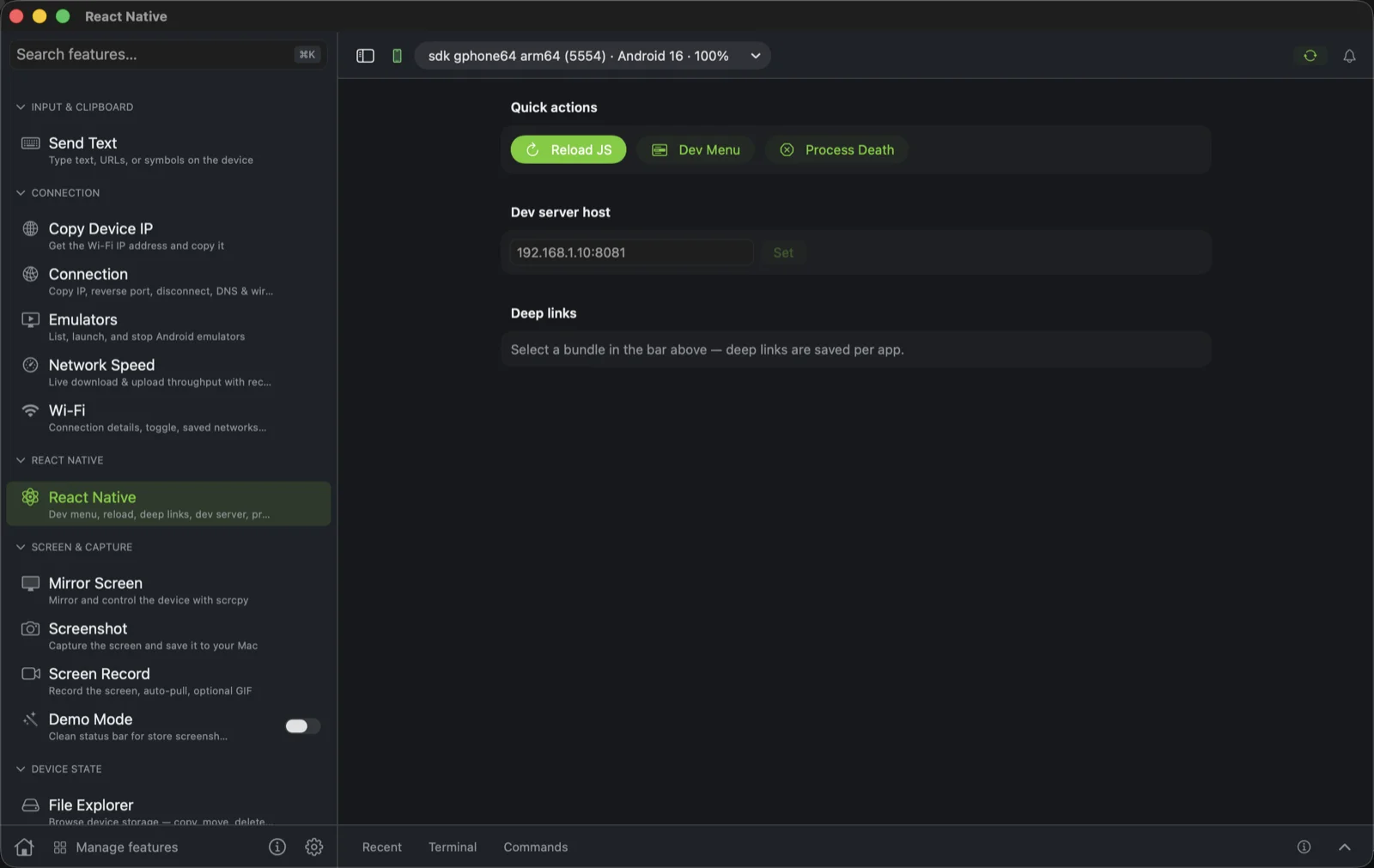Viewport: 1374px width, 868px height.
Task: Open sidebar info circle icon
Action: tap(277, 847)
